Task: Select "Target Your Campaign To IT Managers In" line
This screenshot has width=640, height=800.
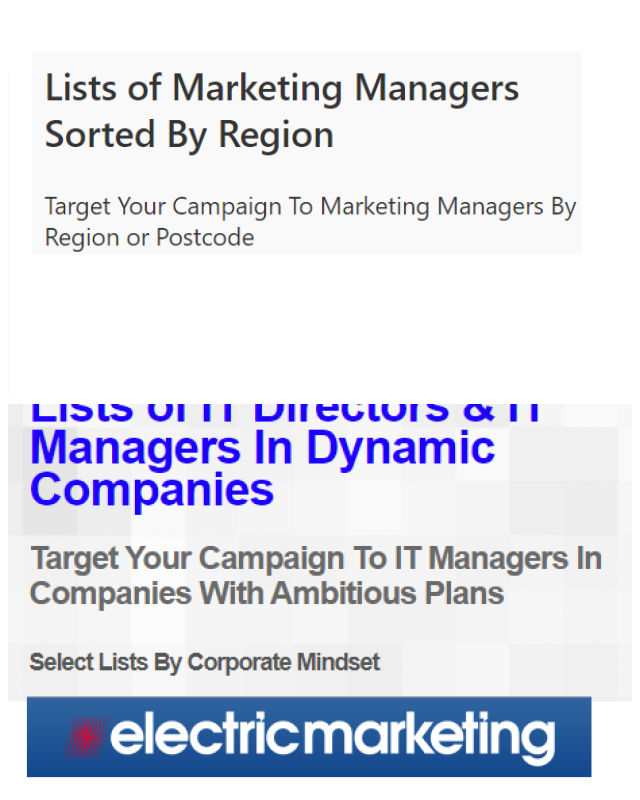Action: coord(316,559)
